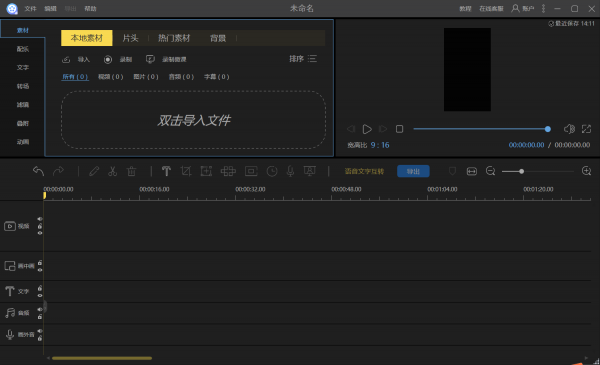Select the pencil edit tool
The width and height of the screenshot is (600, 365).
point(94,171)
